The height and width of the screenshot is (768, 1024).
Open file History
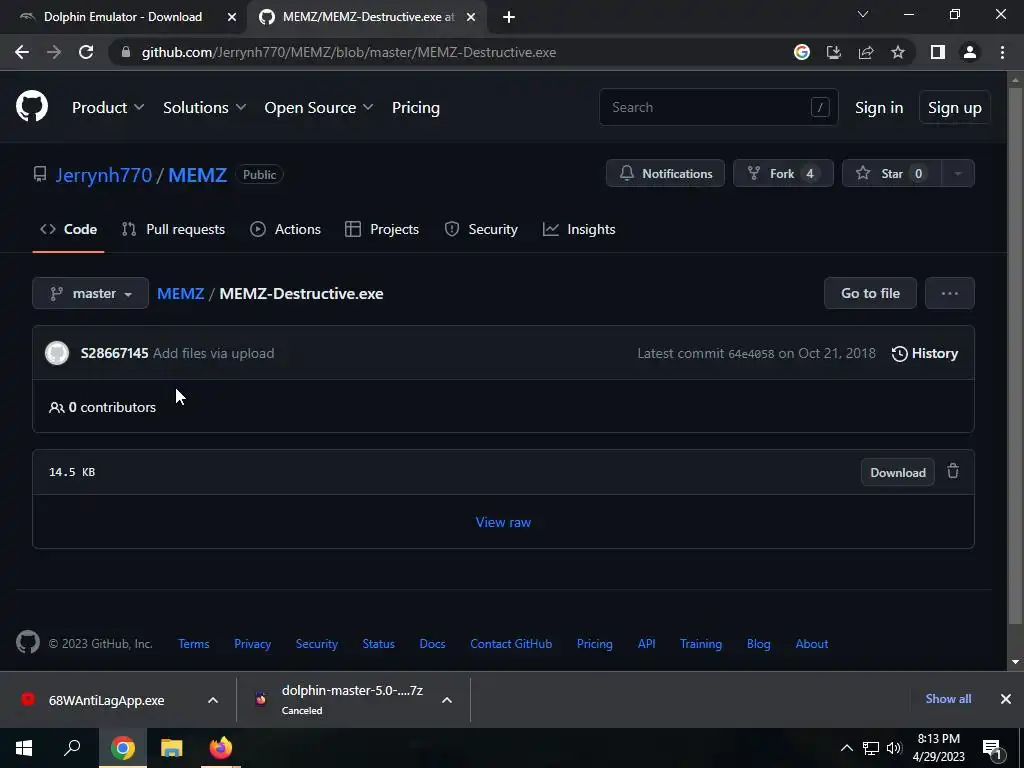pos(925,353)
